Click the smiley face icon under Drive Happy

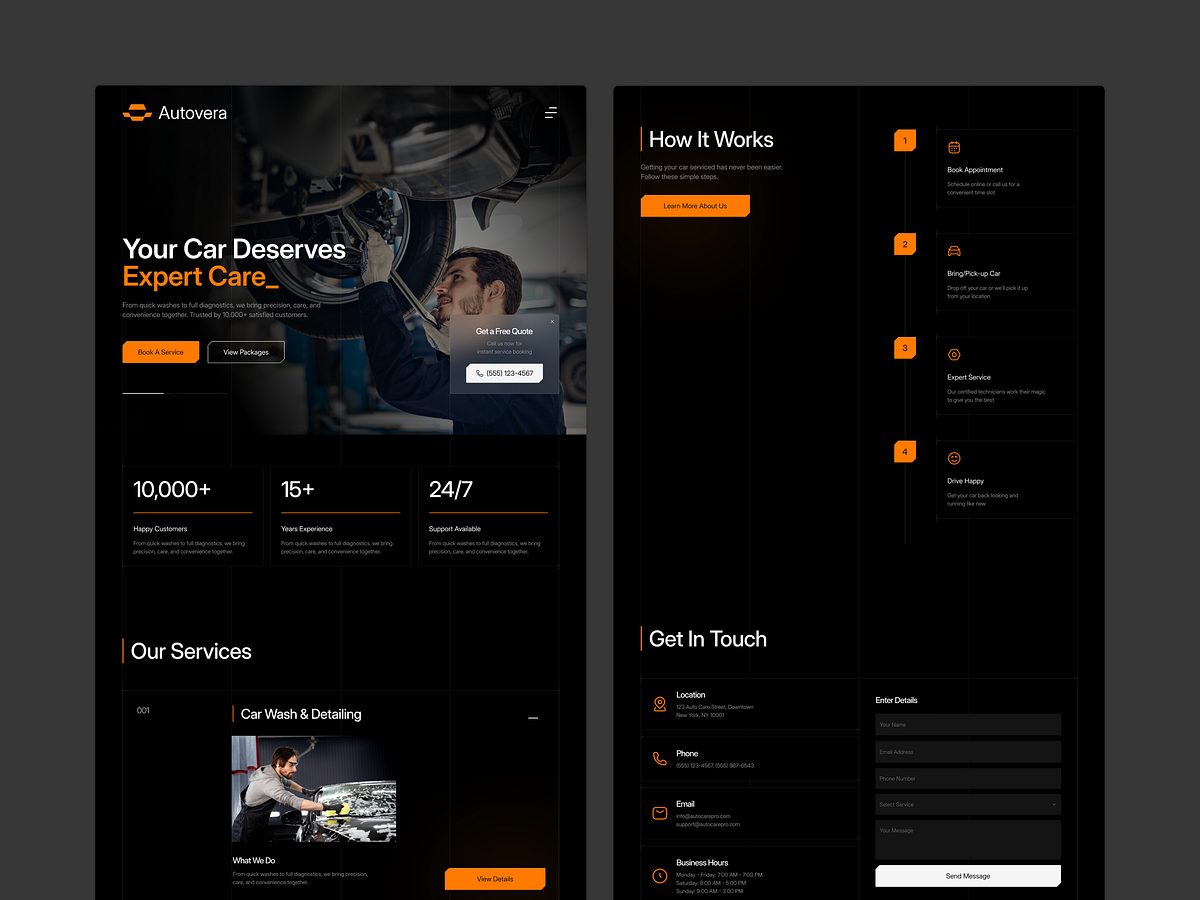[x=954, y=458]
